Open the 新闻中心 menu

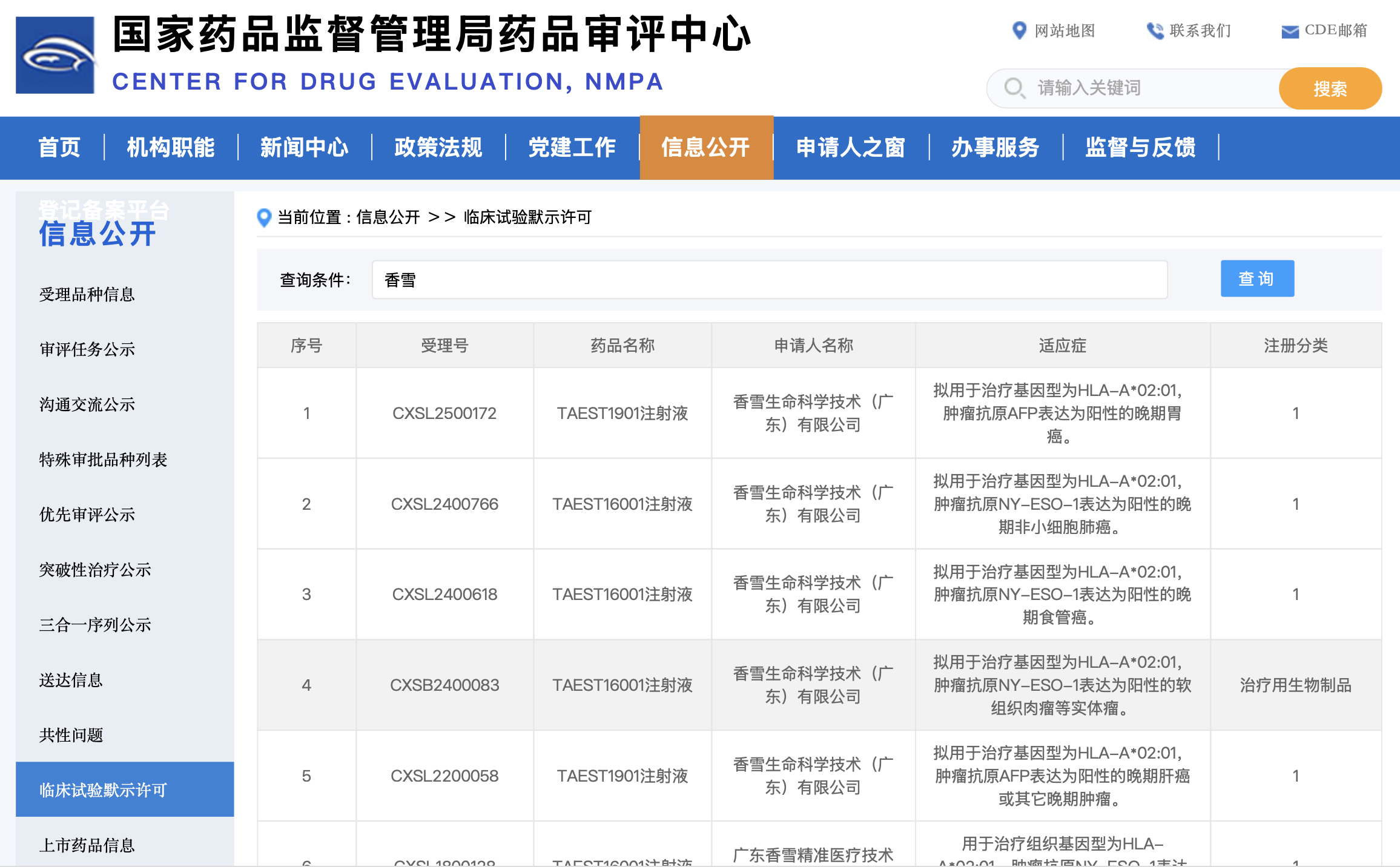click(305, 147)
